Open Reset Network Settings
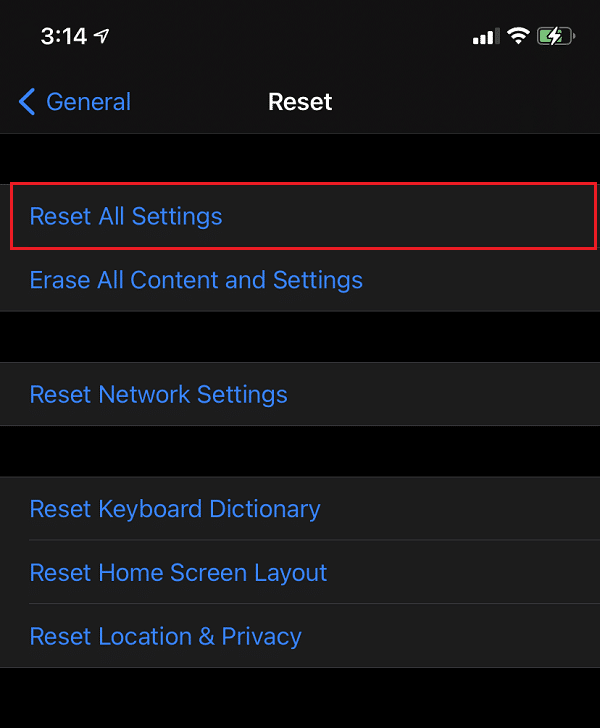The height and width of the screenshot is (728, 600). pos(159,394)
